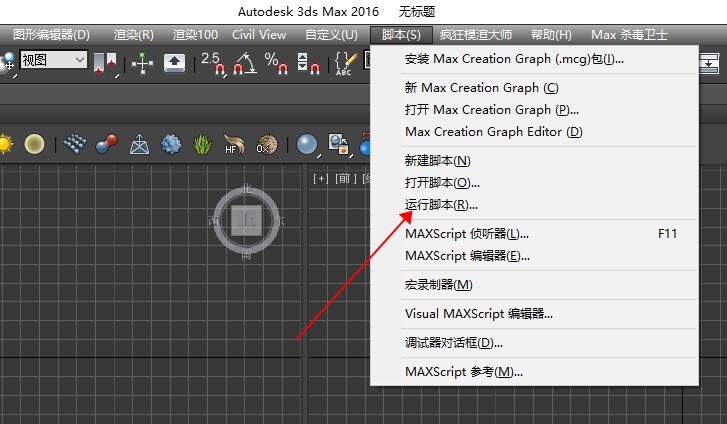The image size is (727, 424).
Task: Click the ViewCube front face
Action: [246, 220]
